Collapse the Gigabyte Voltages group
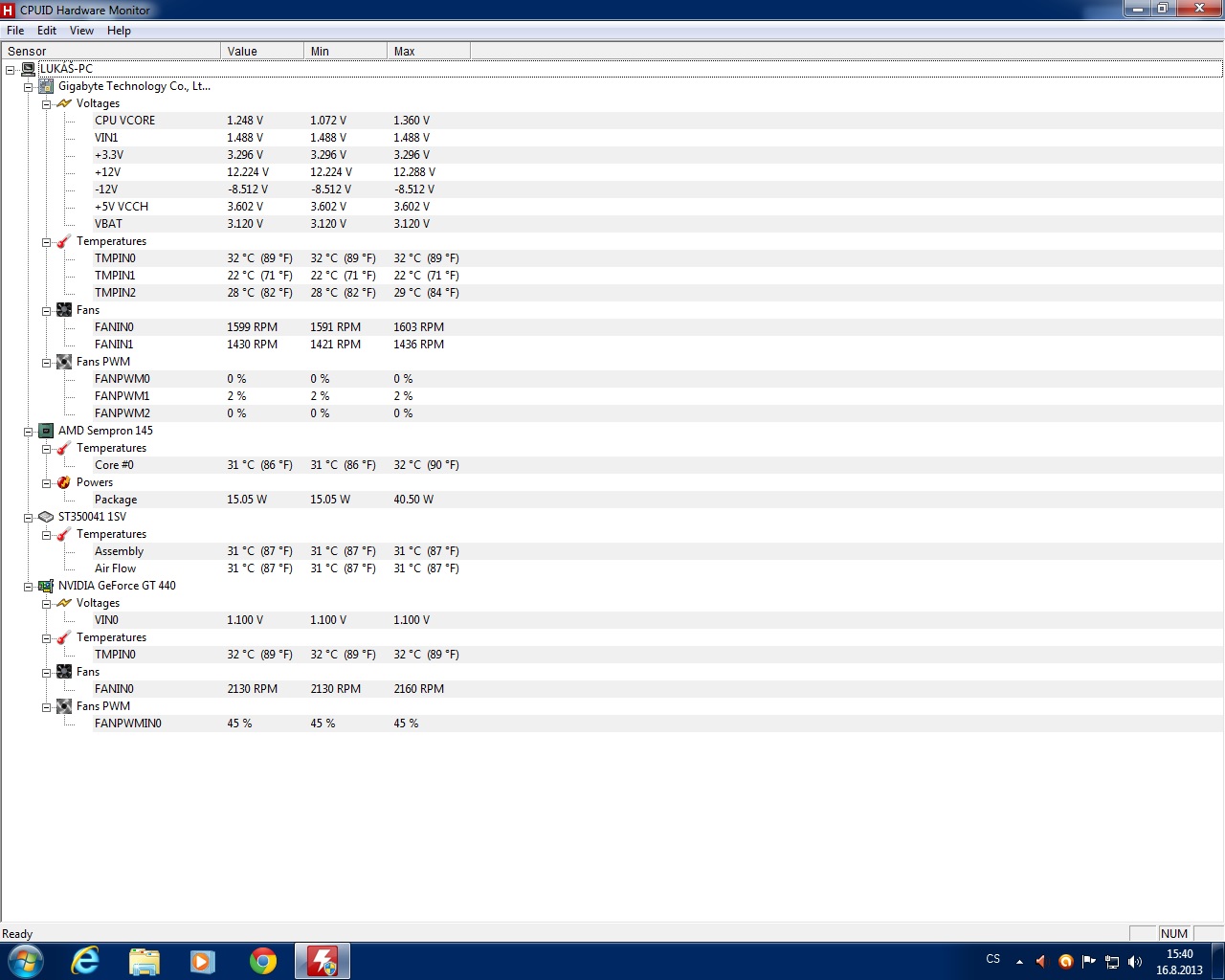The height and width of the screenshot is (980, 1225). (46, 104)
